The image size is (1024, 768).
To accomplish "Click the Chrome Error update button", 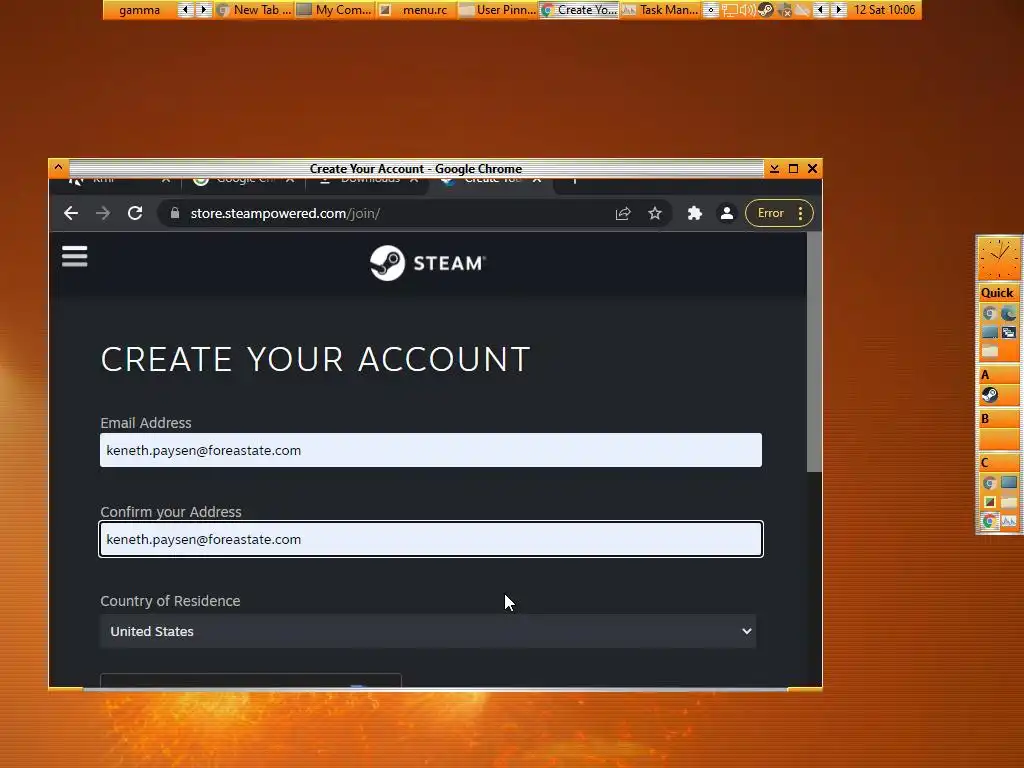I will click(x=779, y=213).
